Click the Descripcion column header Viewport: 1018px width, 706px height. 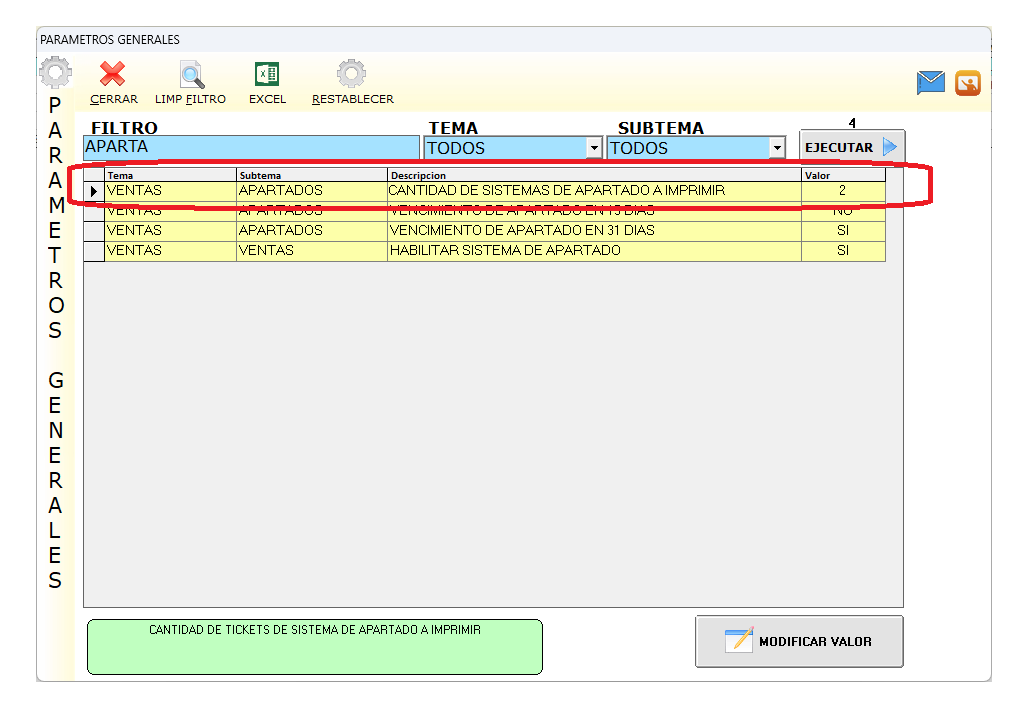point(594,176)
